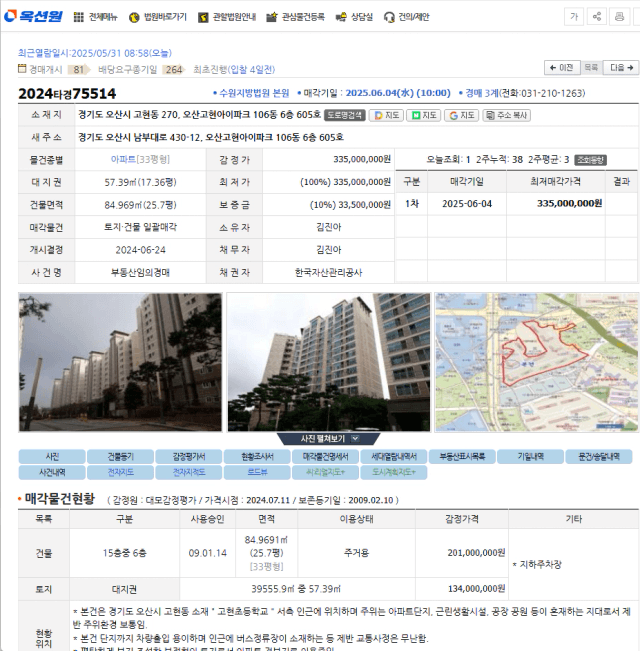Click the share icon

click(597, 17)
